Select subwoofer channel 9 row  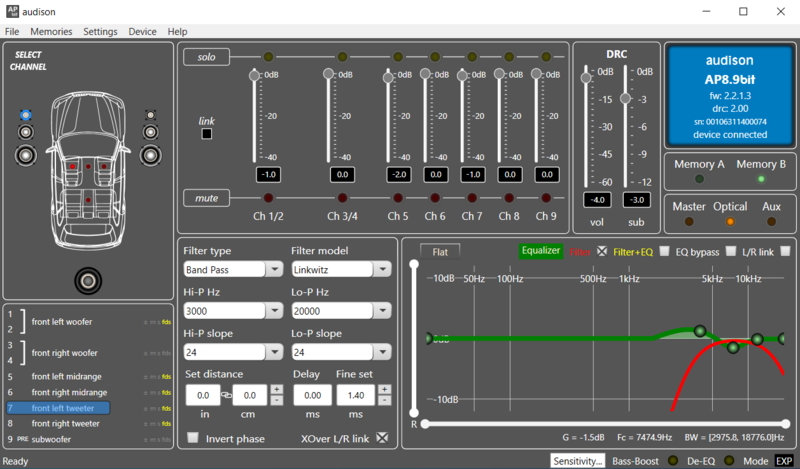pyautogui.click(x=89, y=439)
